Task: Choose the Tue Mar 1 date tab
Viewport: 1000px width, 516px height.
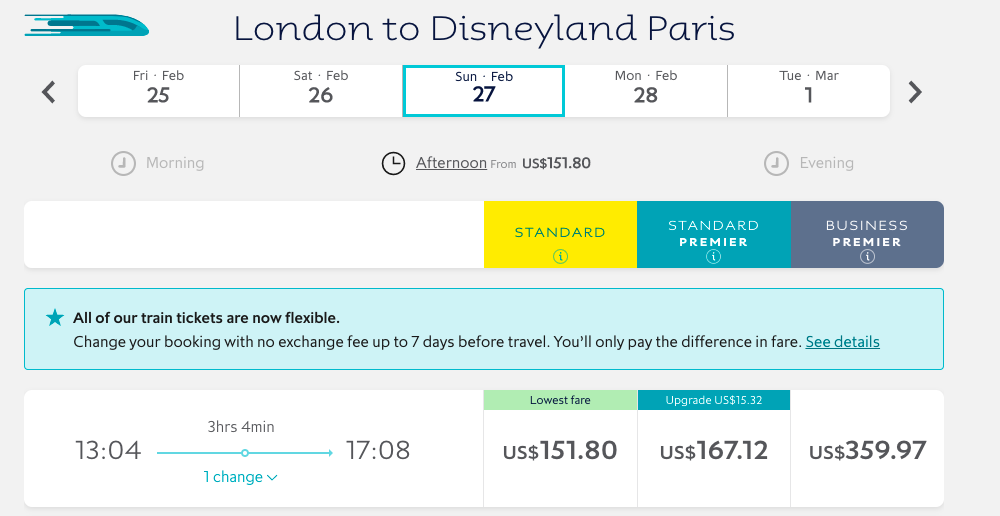Action: (808, 90)
